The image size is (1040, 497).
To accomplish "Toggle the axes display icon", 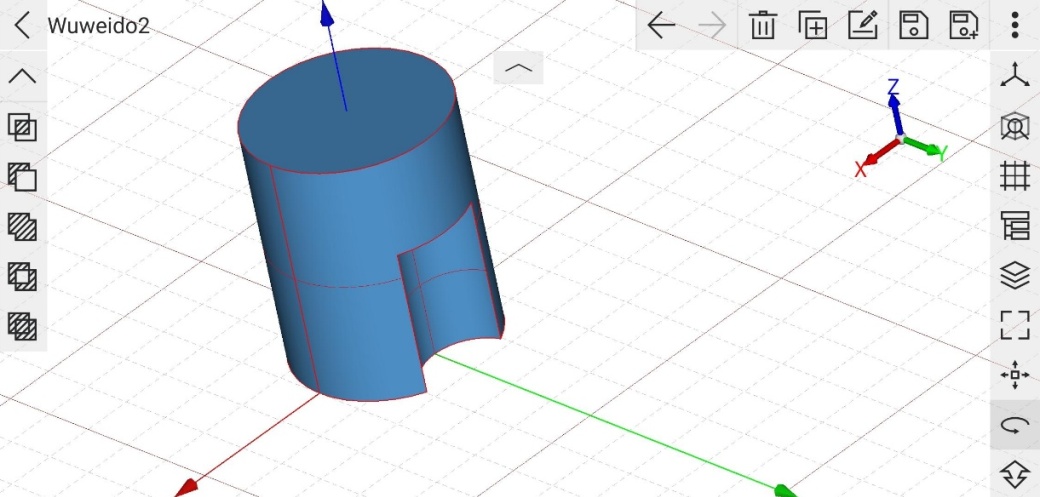I will (1015, 76).
